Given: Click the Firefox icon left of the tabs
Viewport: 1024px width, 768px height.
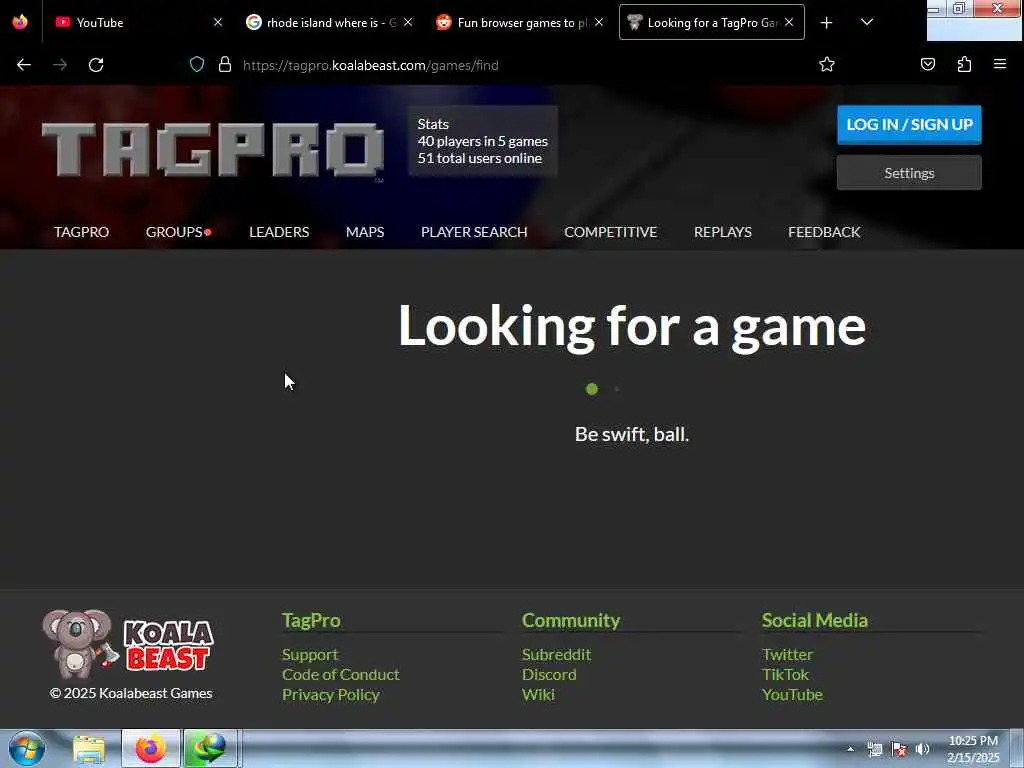Looking at the screenshot, I should [x=20, y=22].
